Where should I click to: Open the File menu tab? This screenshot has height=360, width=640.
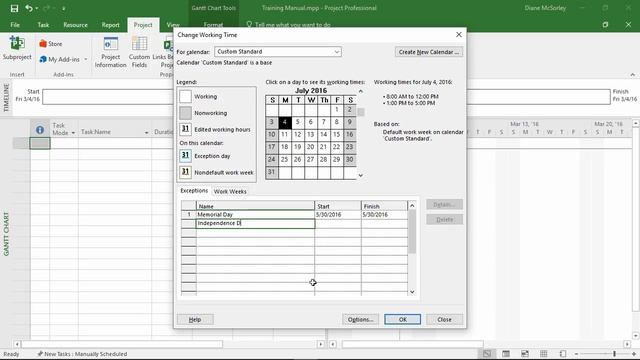click(15, 25)
